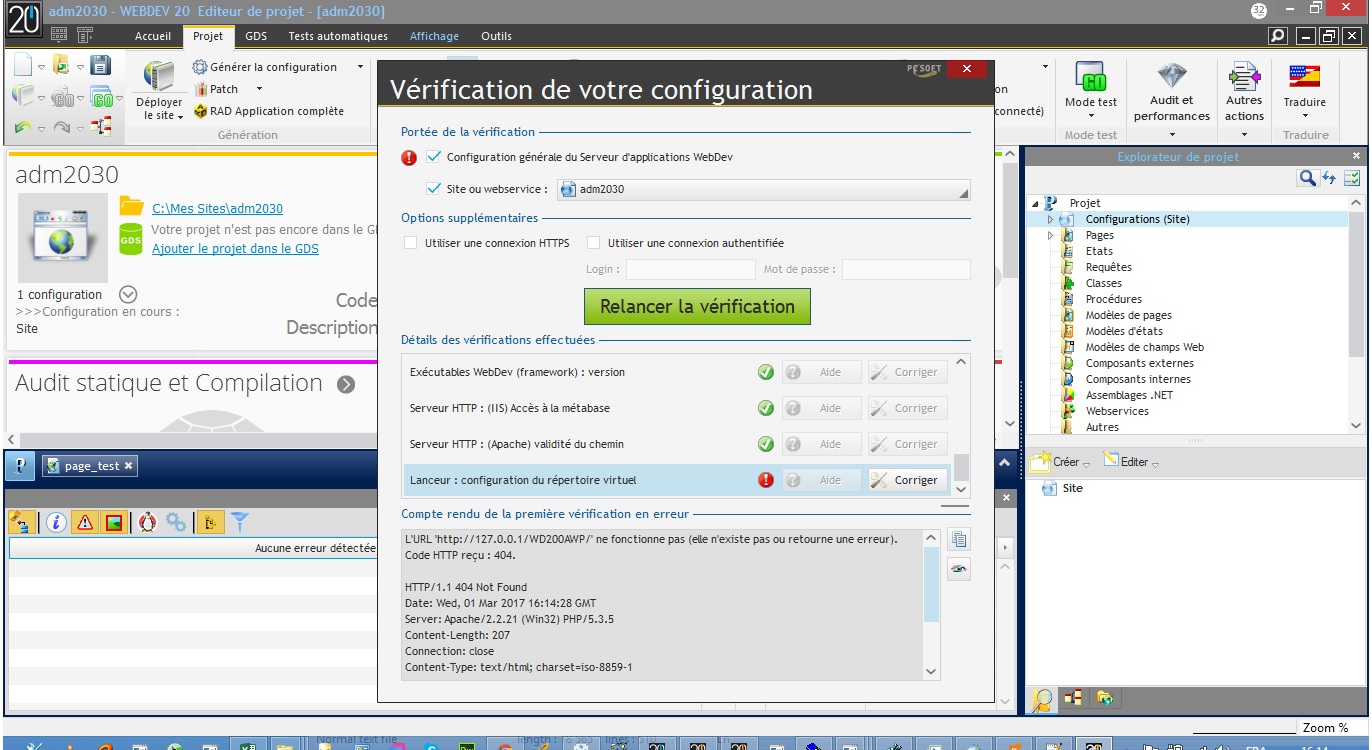This screenshot has width=1372, height=750.
Task: Toggle the warning triangle filter icon
Action: [x=85, y=522]
